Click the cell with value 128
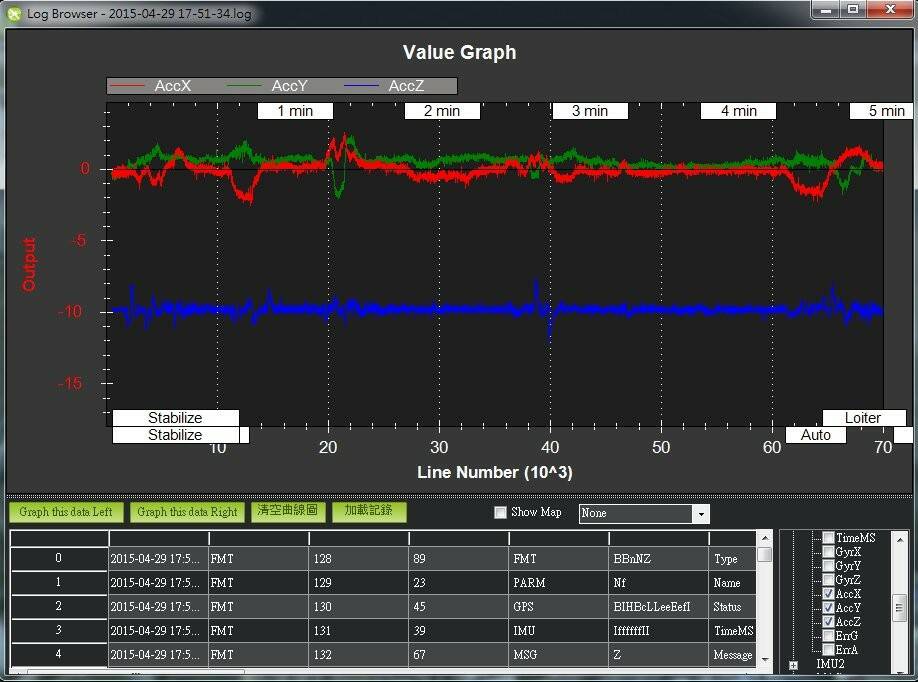 click(x=358, y=558)
